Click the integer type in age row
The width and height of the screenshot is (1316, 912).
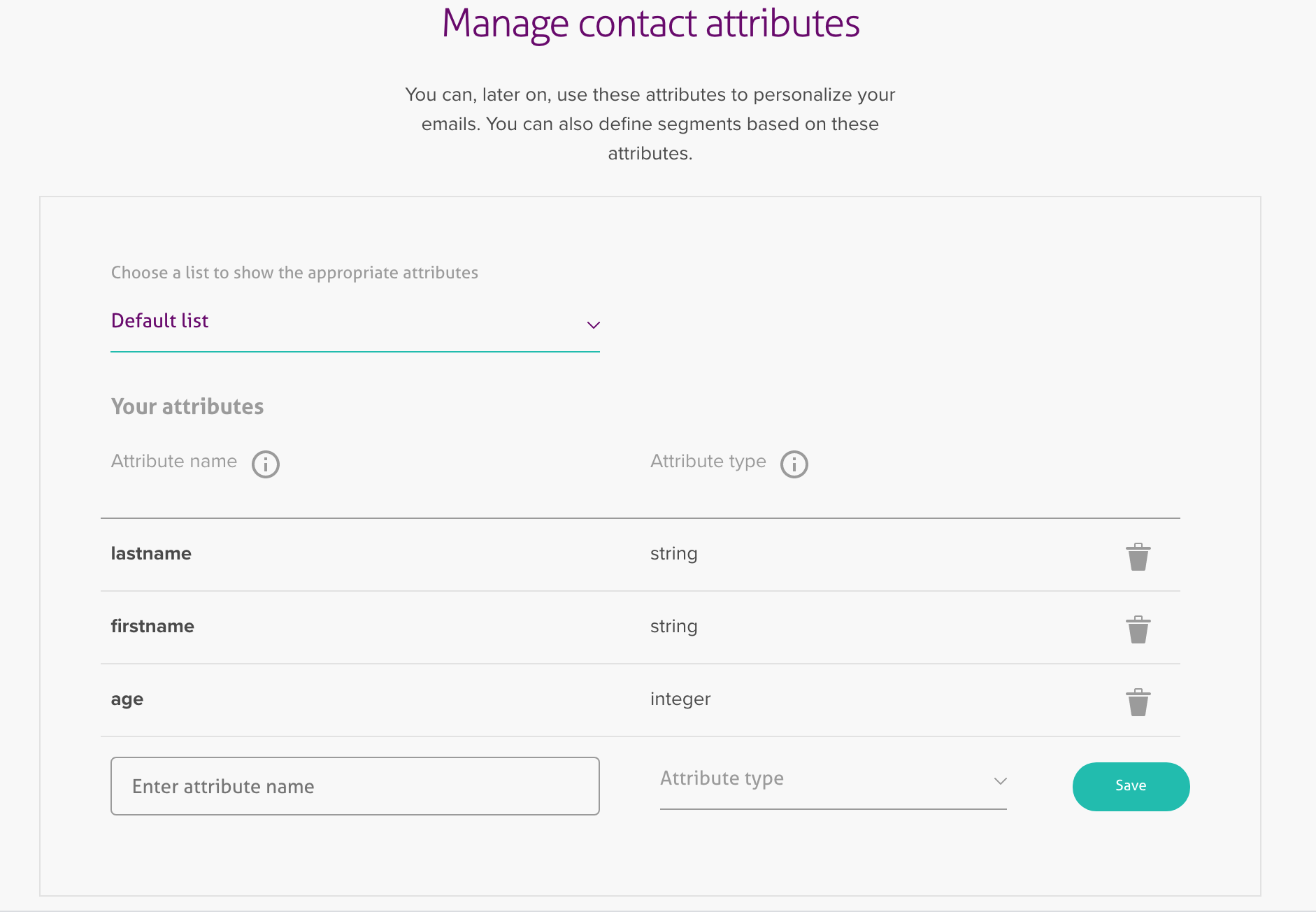[x=680, y=699]
